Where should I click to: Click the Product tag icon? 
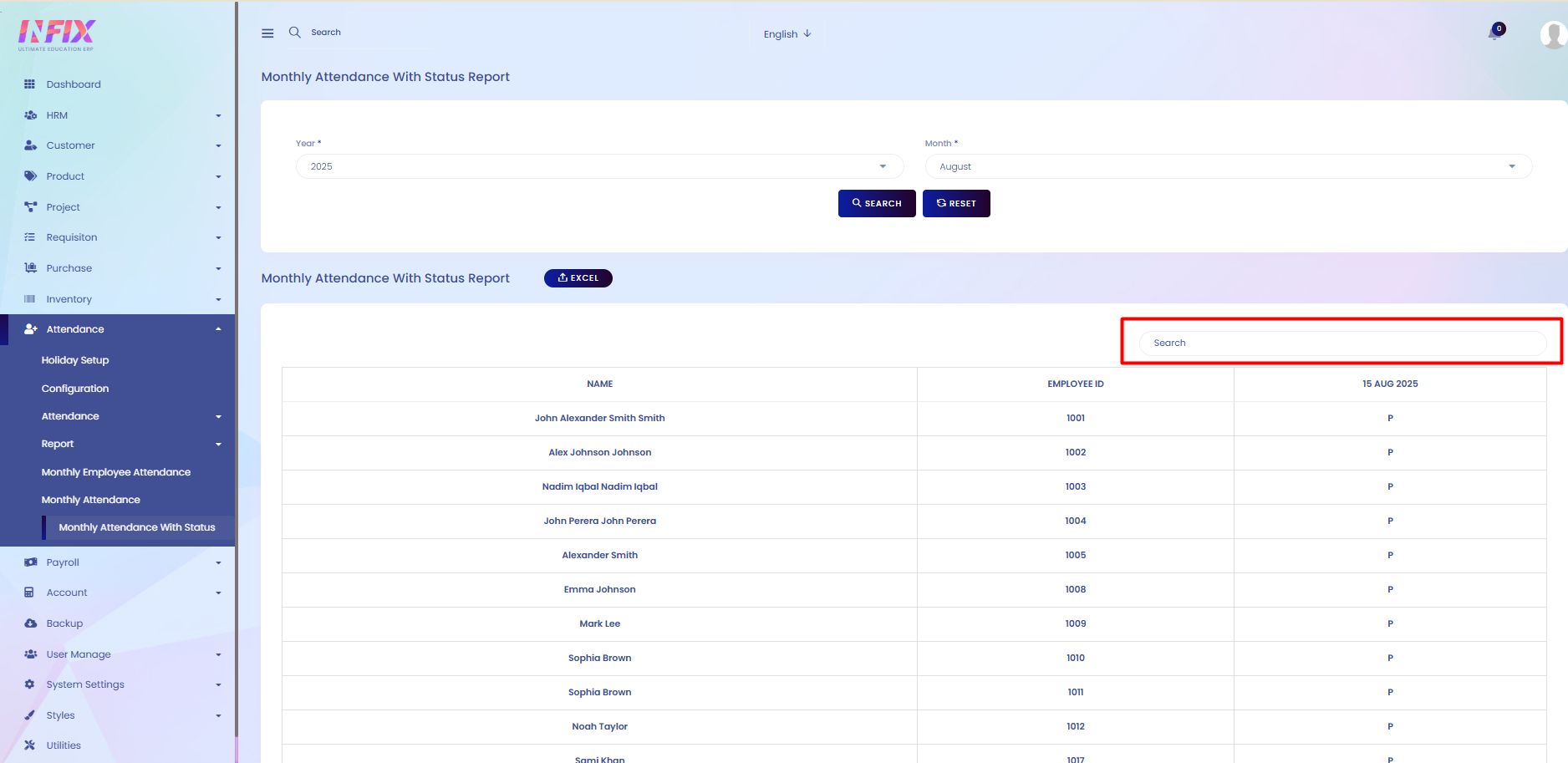click(x=30, y=176)
